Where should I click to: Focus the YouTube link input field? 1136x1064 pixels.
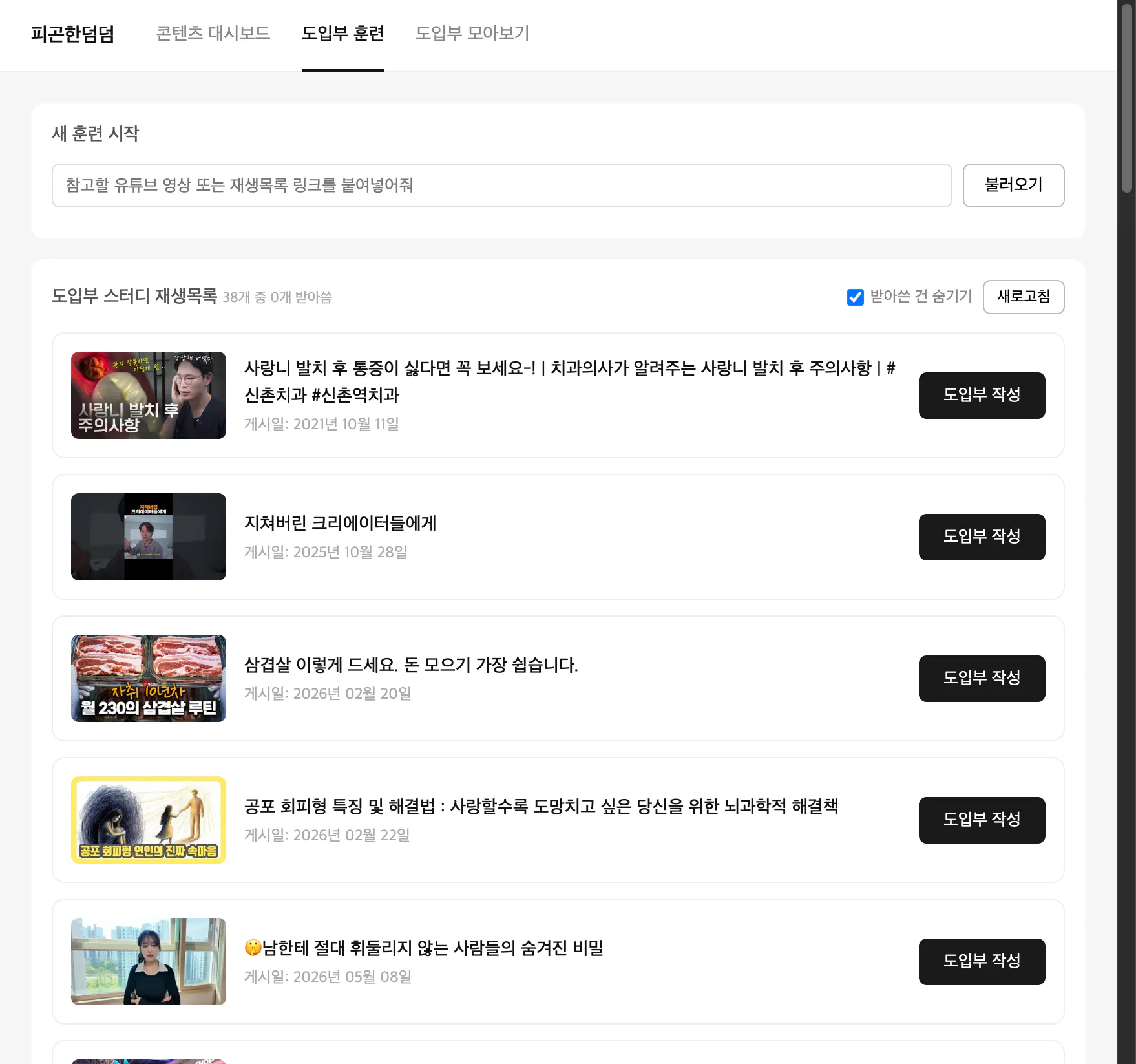tap(501, 186)
